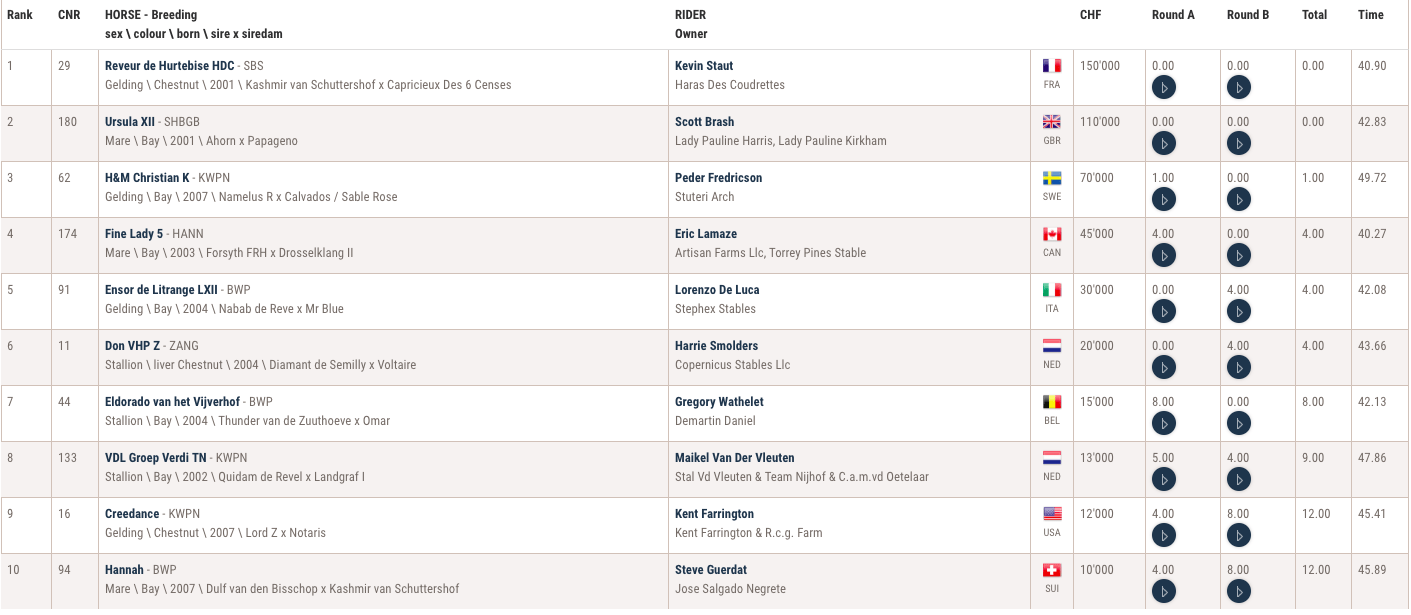Play Scott Brash's Round A video
Viewport: 1411px width, 615px height.
(1163, 144)
